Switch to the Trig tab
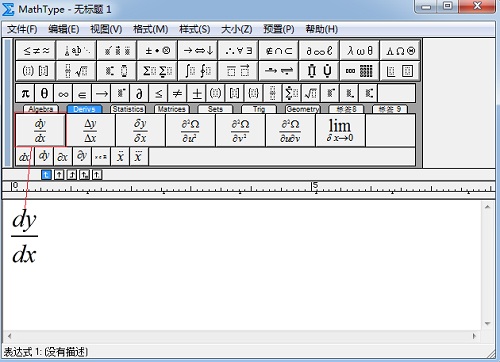This screenshot has width=500, height=362. [259, 109]
